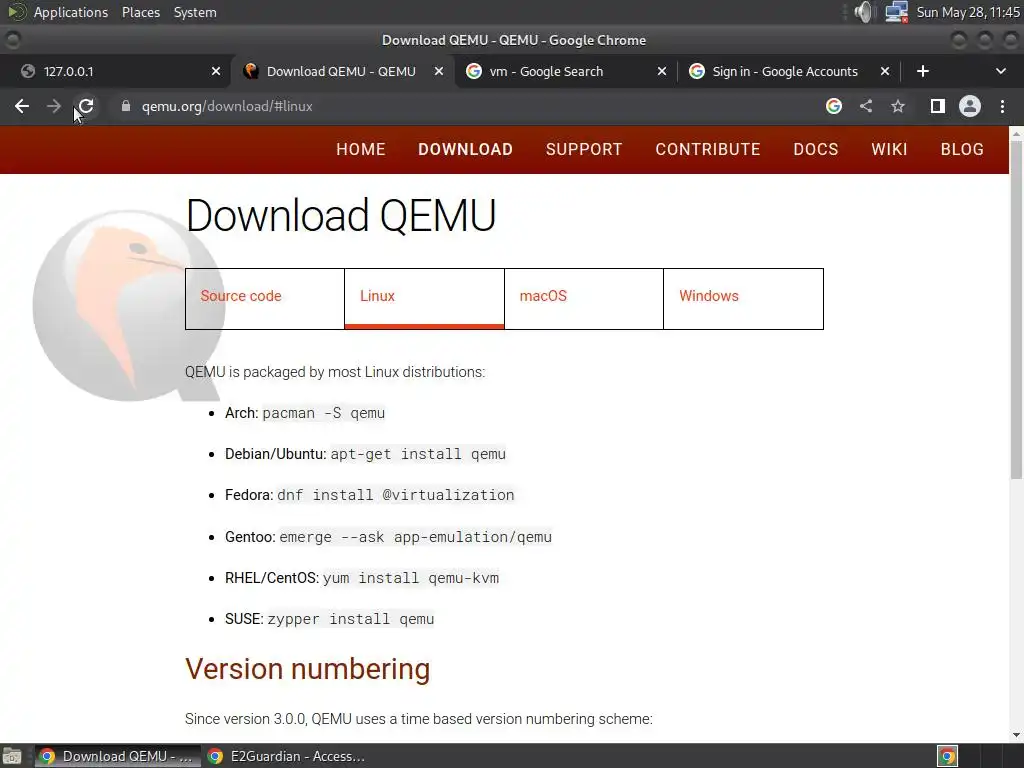Select the Source code tab
Viewport: 1024px width, 768px height.
pos(264,298)
